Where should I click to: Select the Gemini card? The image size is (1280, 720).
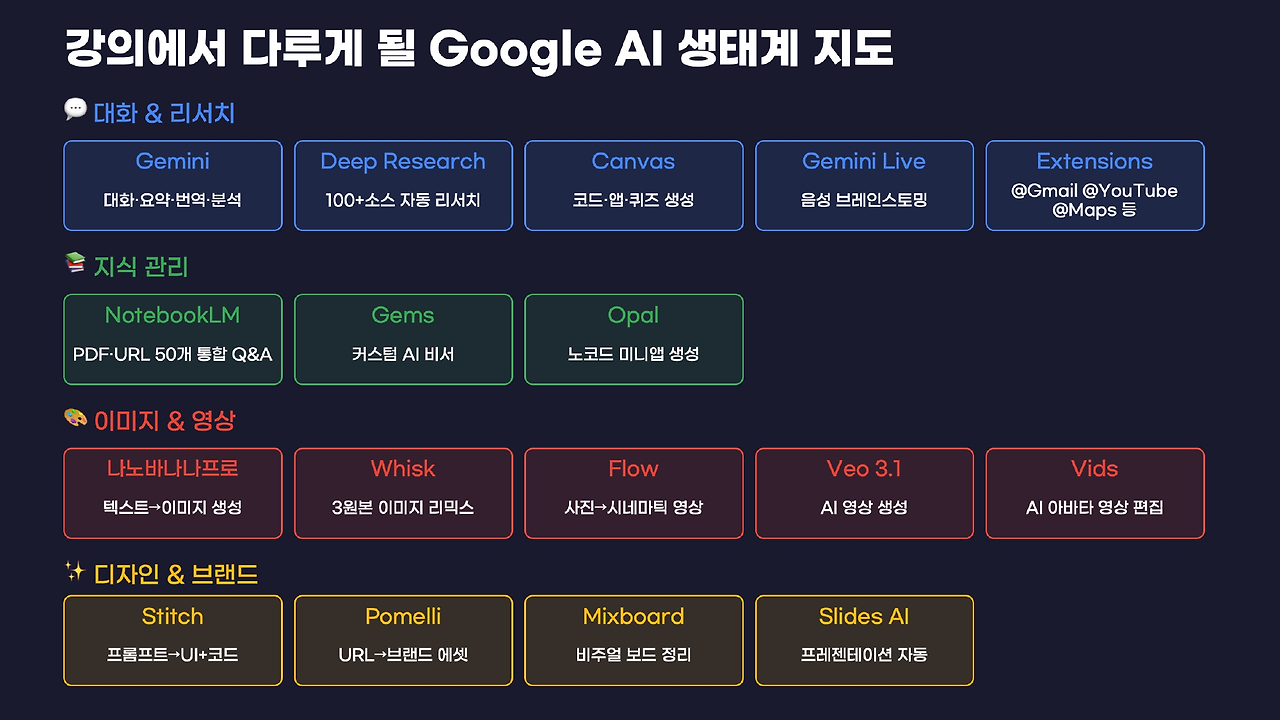coord(173,186)
